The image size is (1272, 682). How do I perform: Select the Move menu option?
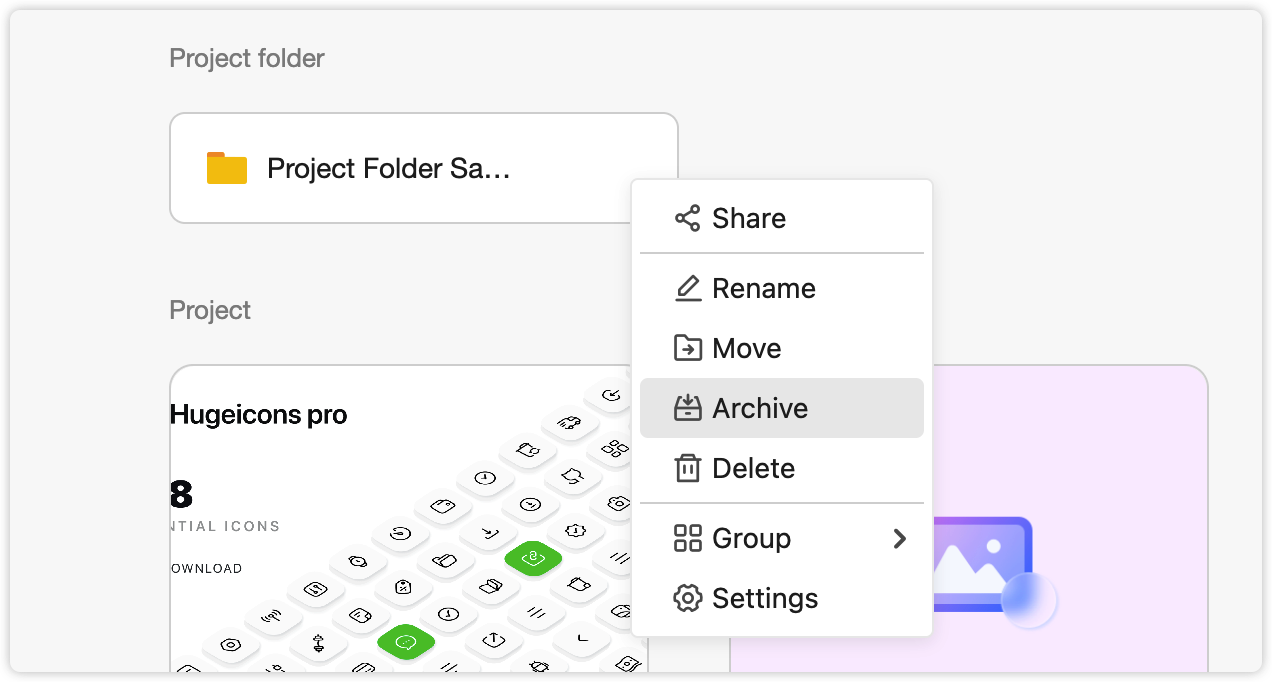click(782, 348)
